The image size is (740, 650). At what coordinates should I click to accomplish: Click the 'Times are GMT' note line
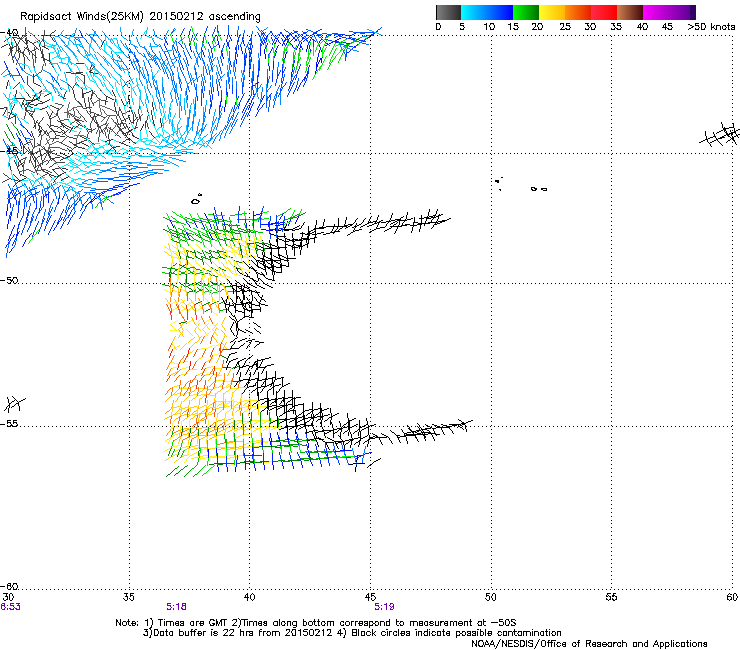[x=316, y=623]
